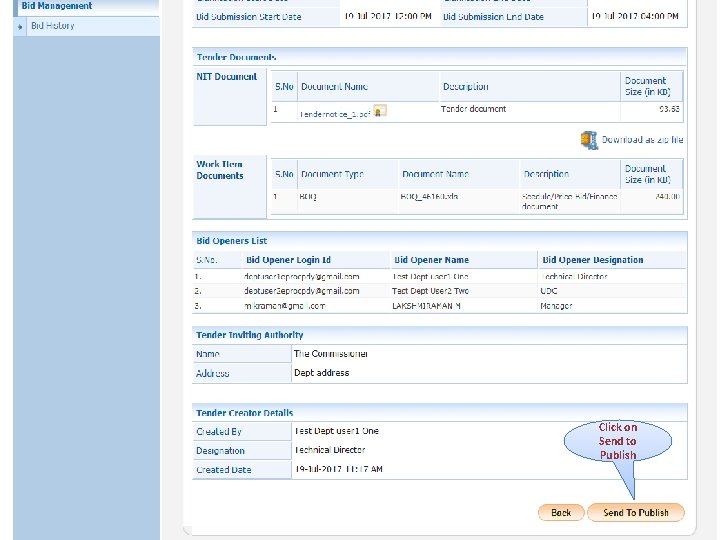Click the Tender Creator Details section header
The width and height of the screenshot is (720, 540).
point(245,413)
